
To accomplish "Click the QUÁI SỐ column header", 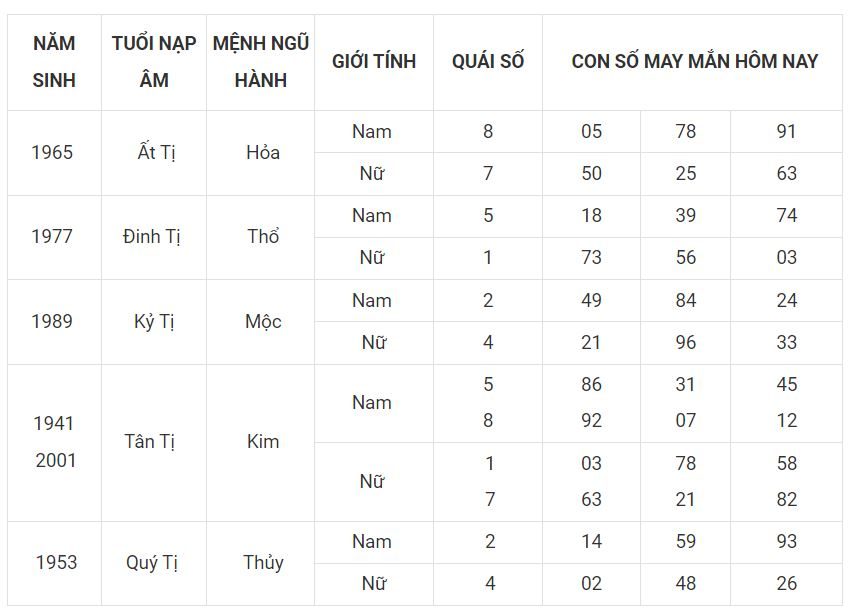I will click(488, 61).
